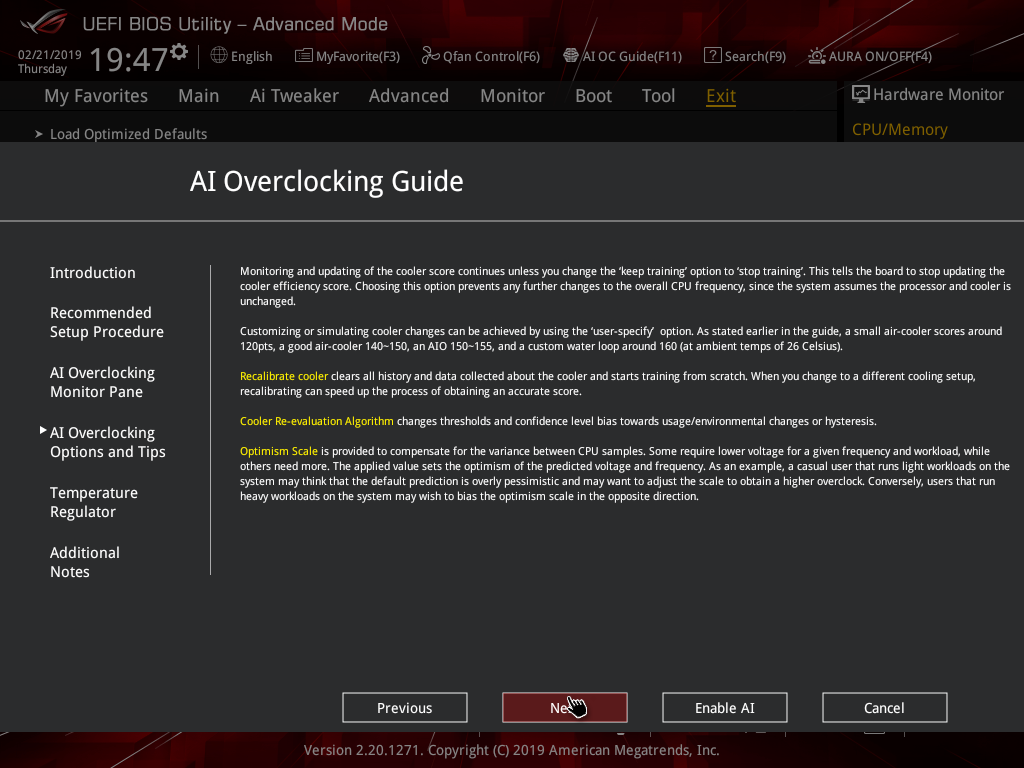Screen dimensions: 1024x768
Task: Launch AI OC Guide brain icon
Action: (571, 56)
